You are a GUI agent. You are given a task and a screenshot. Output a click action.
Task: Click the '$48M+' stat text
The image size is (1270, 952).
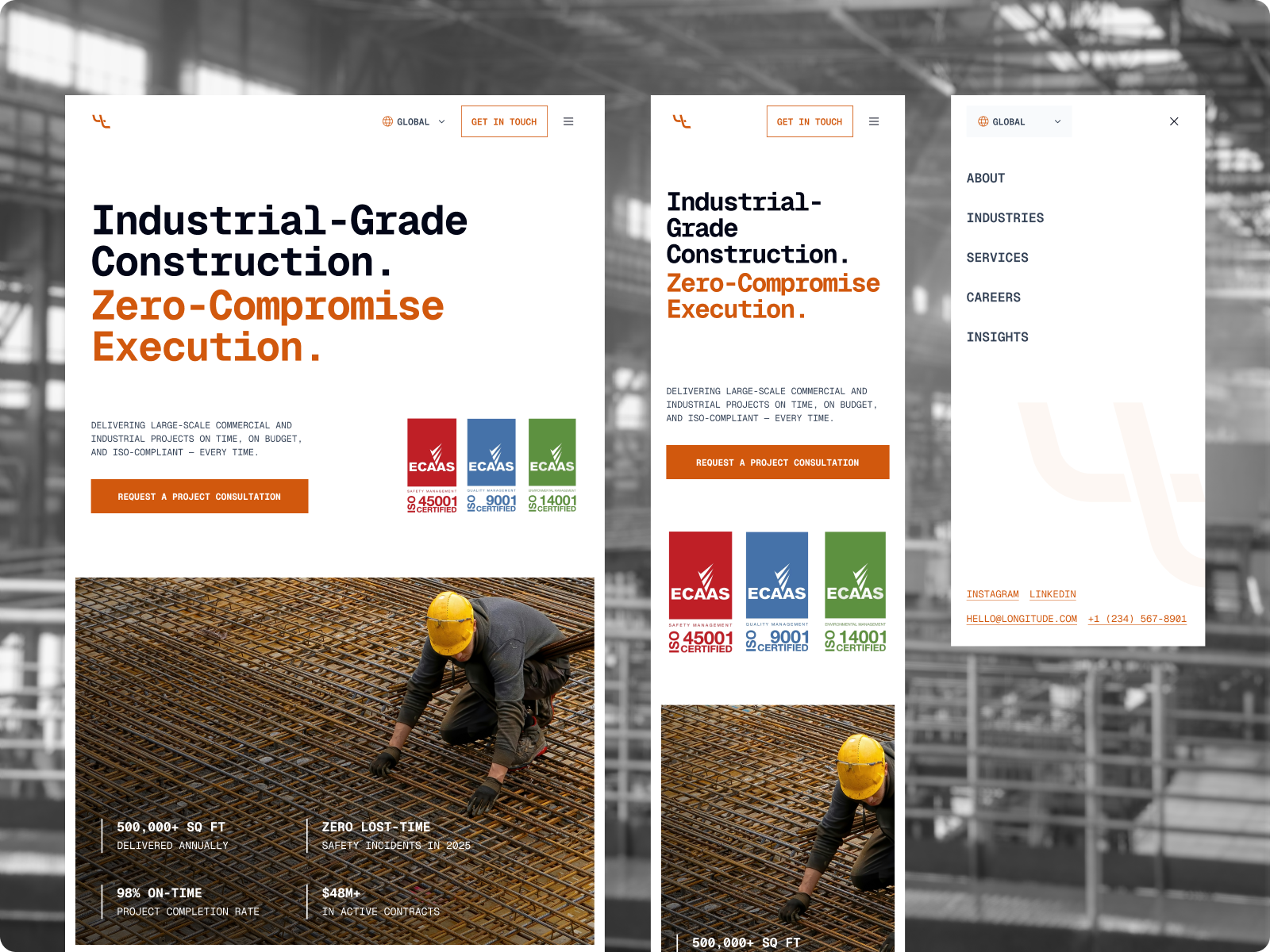[x=341, y=893]
